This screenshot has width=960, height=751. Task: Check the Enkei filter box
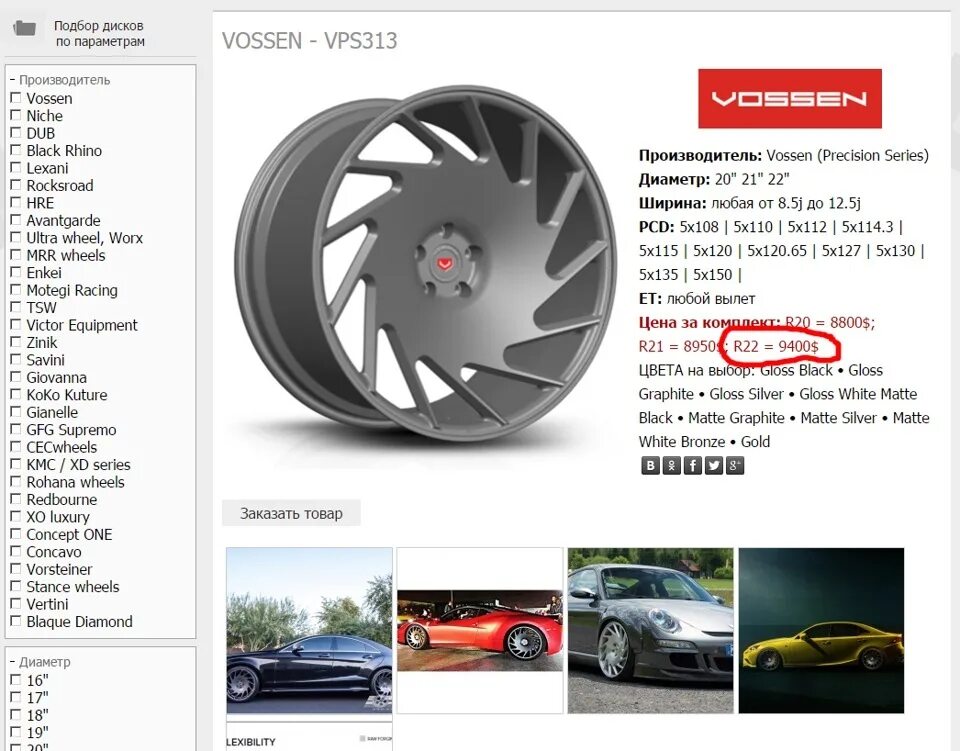pos(16,272)
